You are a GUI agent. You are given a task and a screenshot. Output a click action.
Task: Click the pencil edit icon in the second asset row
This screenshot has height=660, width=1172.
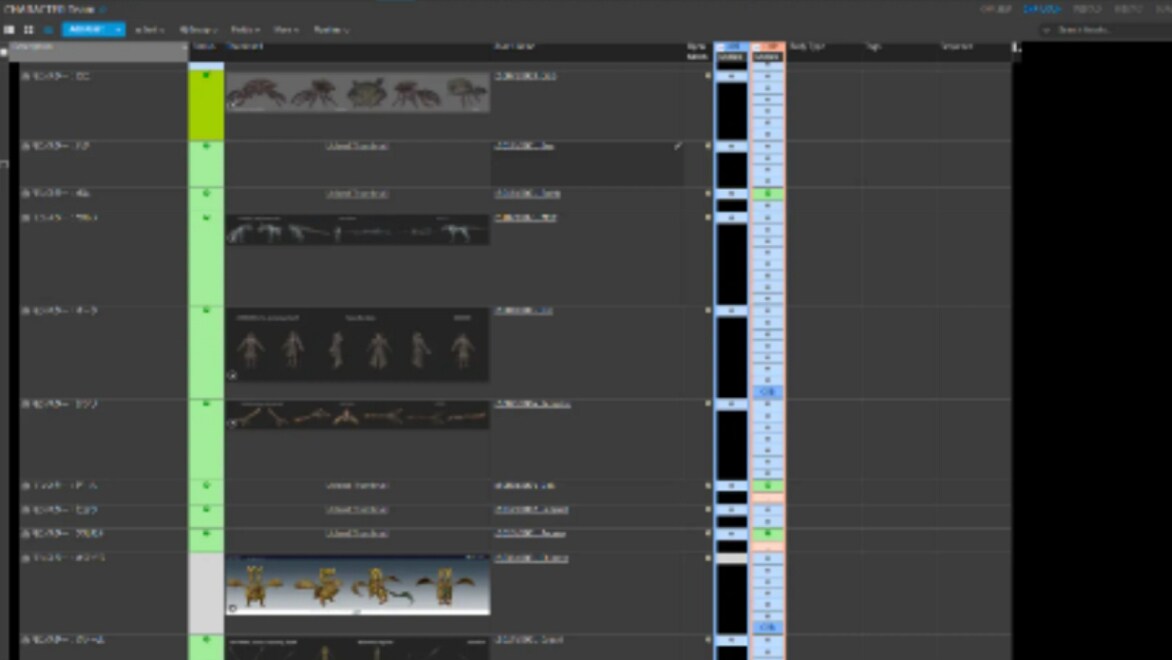pyautogui.click(x=678, y=146)
